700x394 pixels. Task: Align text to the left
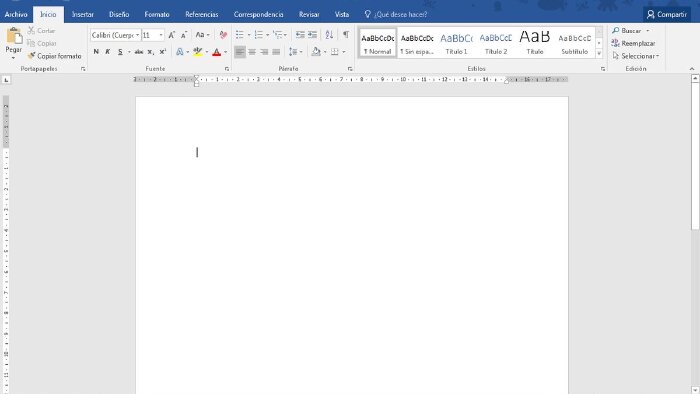[x=240, y=52]
